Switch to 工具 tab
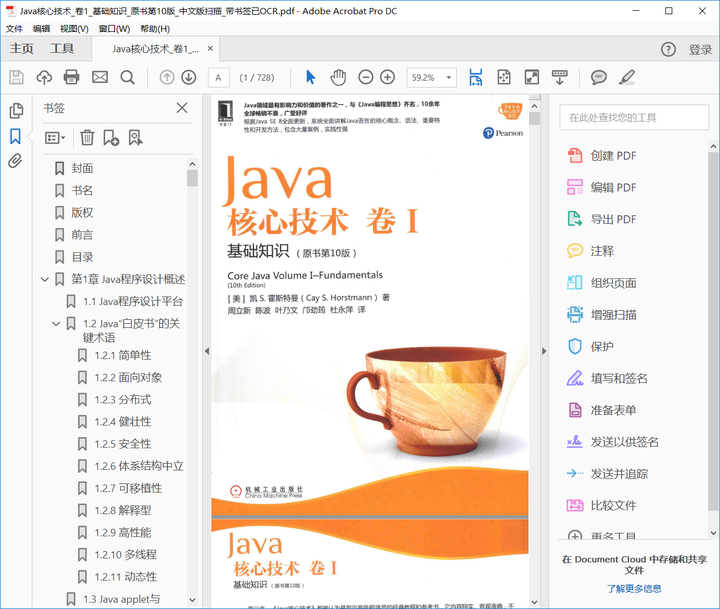The image size is (720, 609). coord(62,49)
